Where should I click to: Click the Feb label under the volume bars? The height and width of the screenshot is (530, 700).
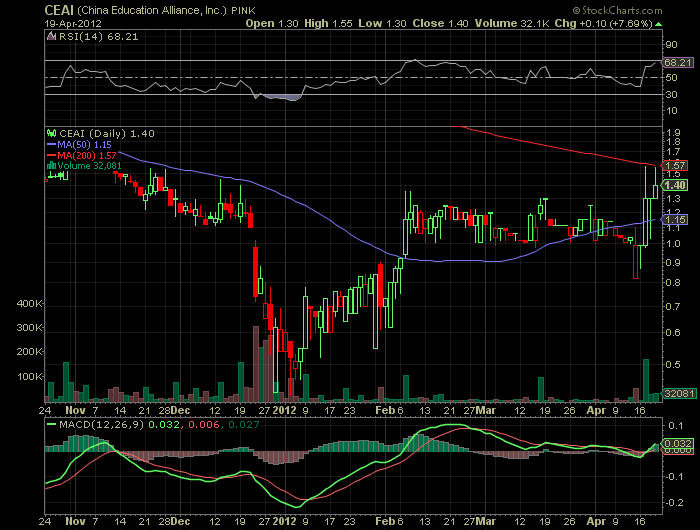pyautogui.click(x=385, y=410)
